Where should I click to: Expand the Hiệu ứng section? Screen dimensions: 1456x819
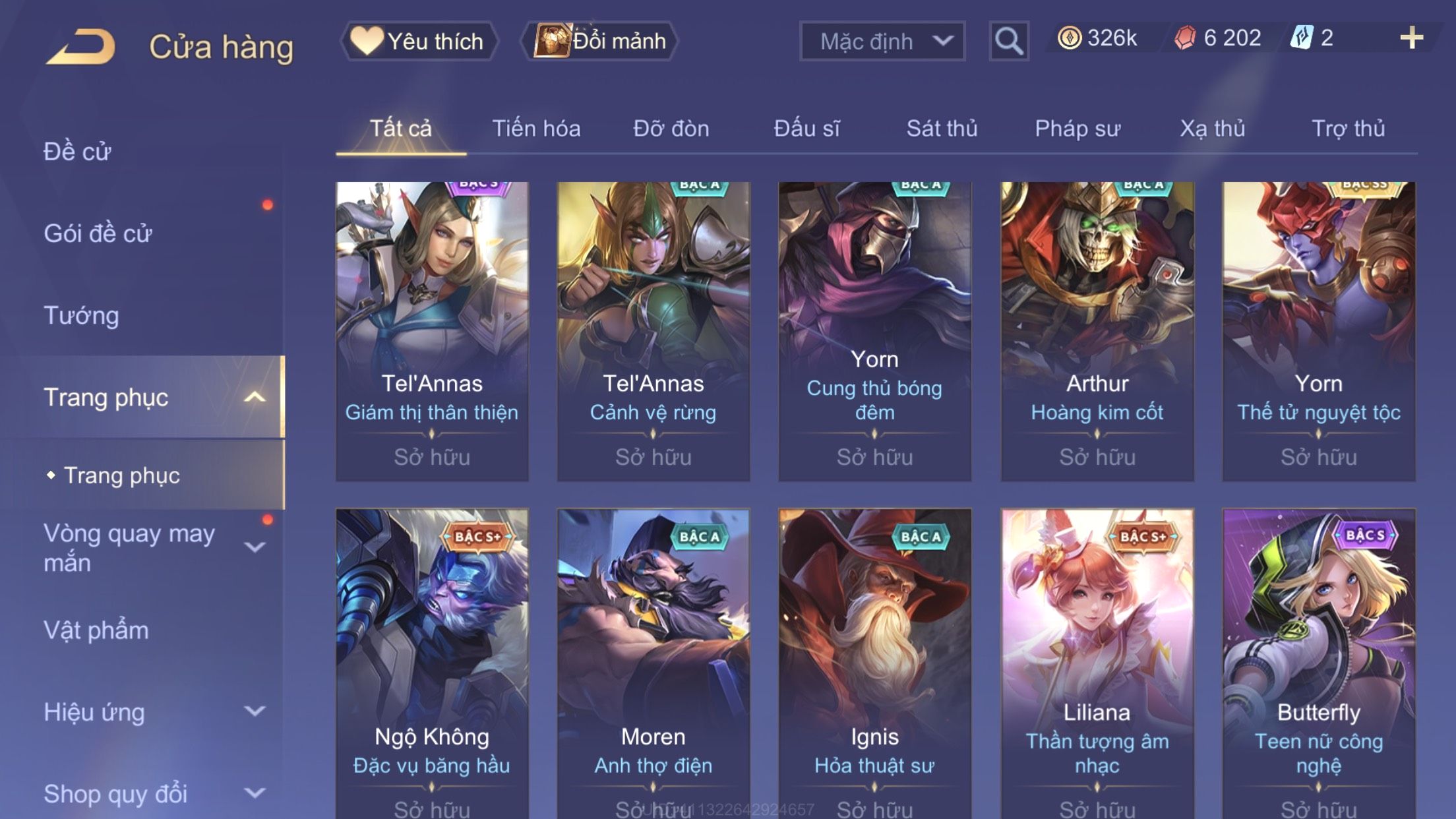[x=255, y=711]
